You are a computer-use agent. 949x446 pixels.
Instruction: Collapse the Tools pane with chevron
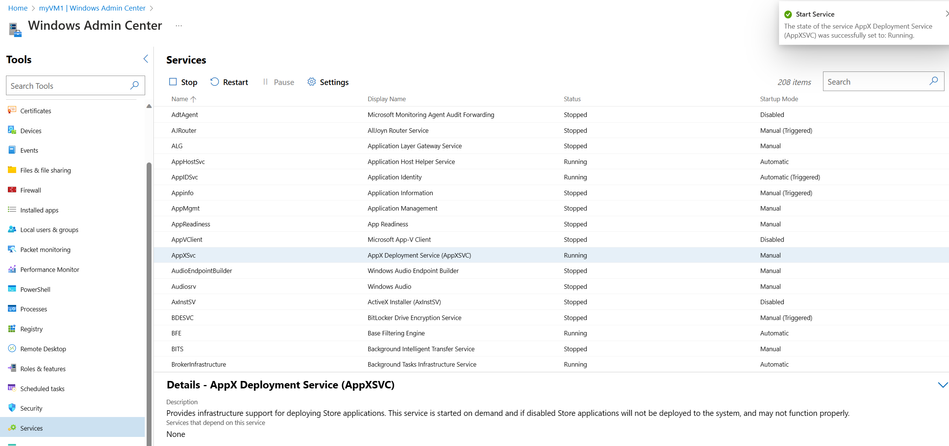[x=145, y=59]
